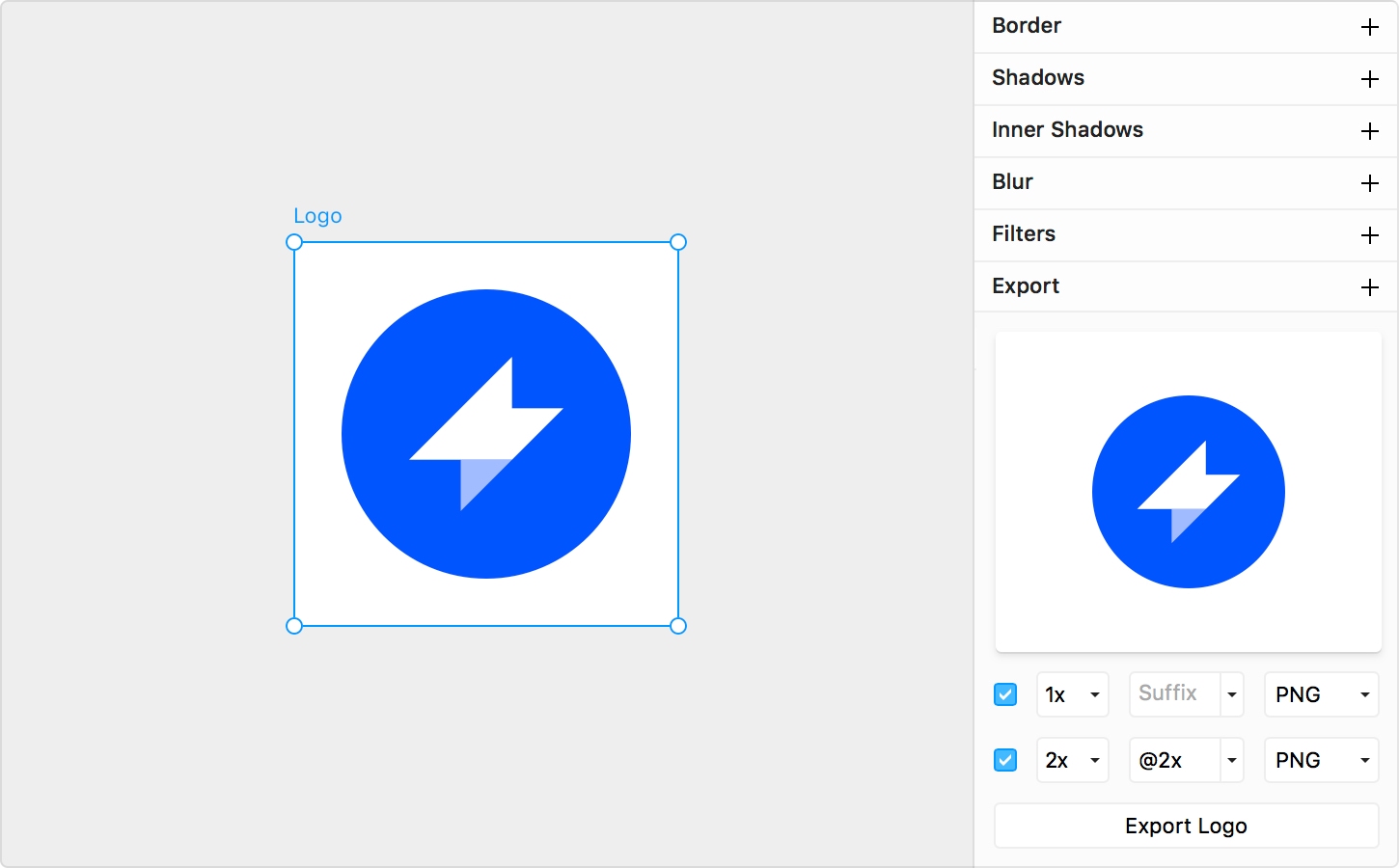Image resolution: width=1399 pixels, height=868 pixels.
Task: Click the blue lightning logo on the artboard
Action: point(486,434)
